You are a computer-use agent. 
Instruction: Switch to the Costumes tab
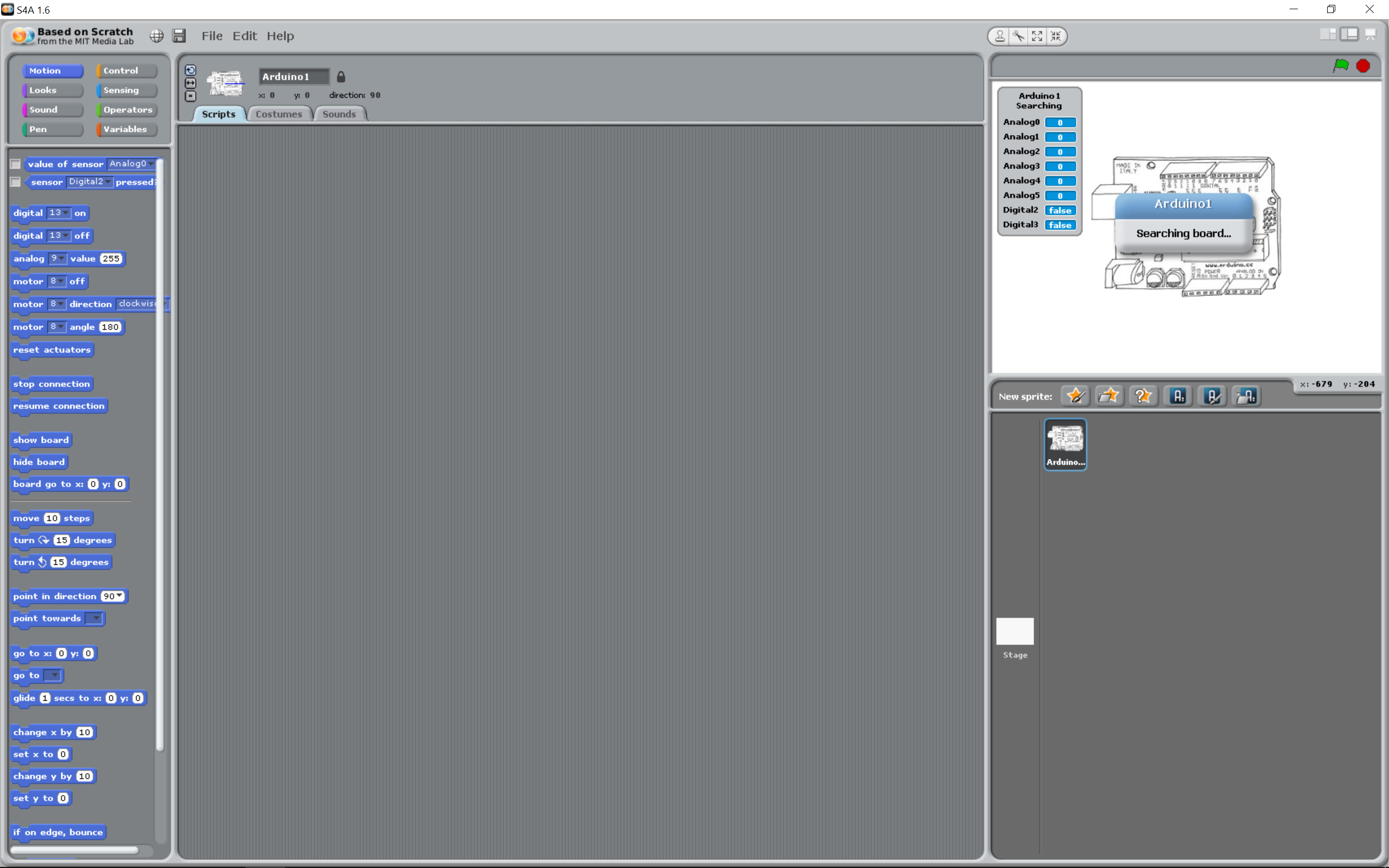click(279, 114)
